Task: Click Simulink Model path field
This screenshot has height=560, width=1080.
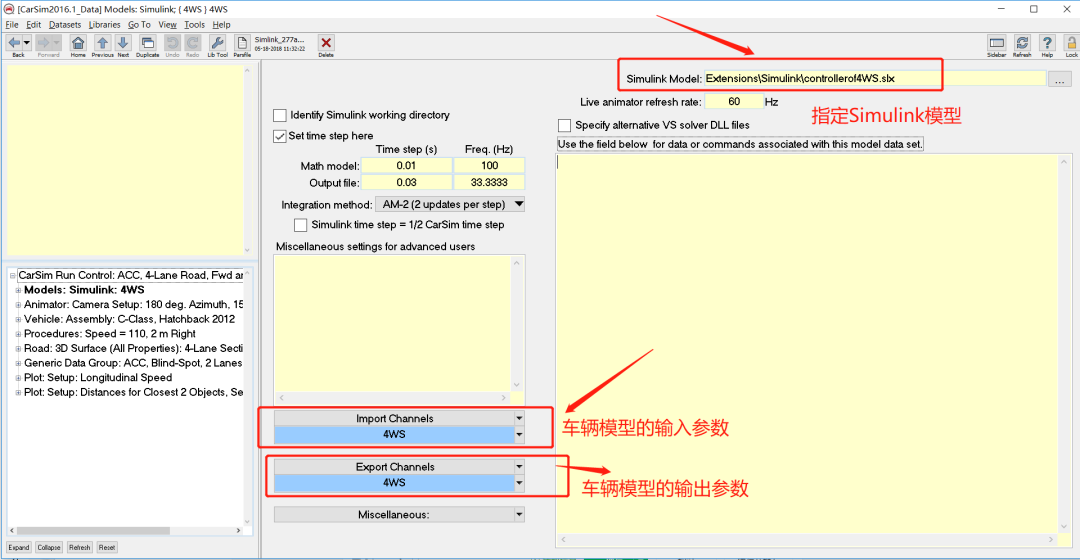Action: 875,79
